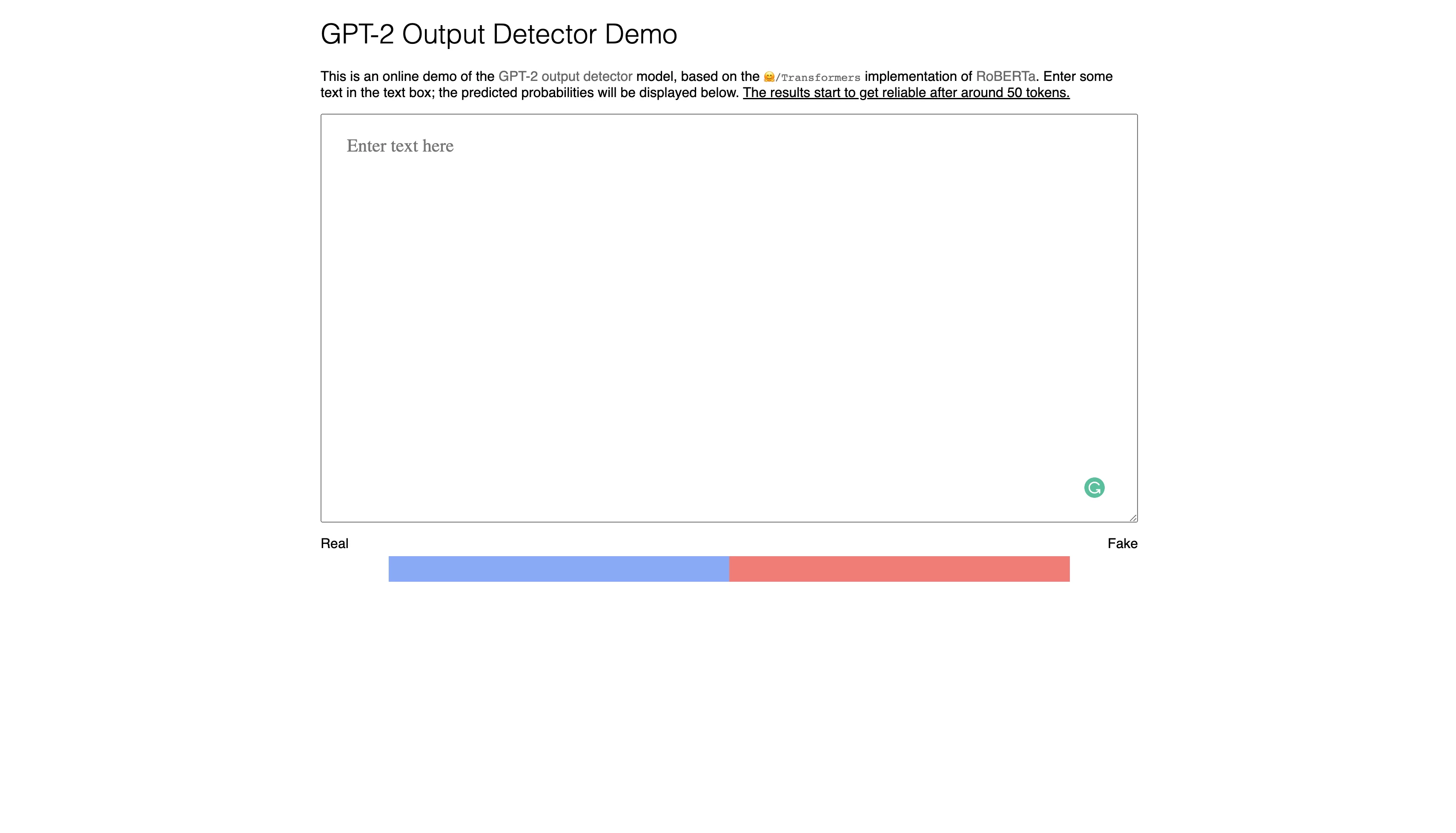Click the Real label on left side
The height and width of the screenshot is (833, 1456).
334,544
